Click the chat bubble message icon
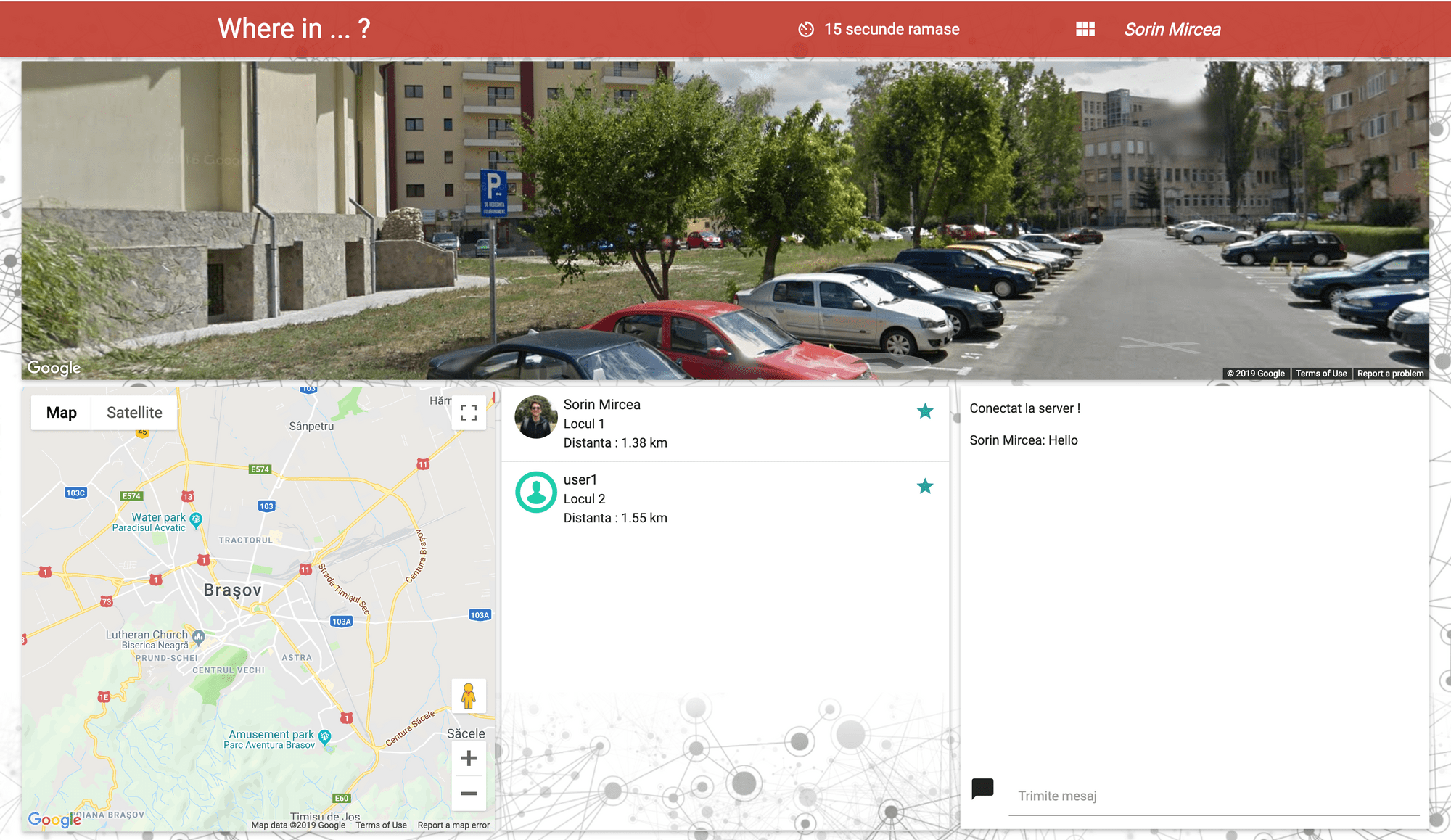The width and height of the screenshot is (1451, 840). coord(982,788)
